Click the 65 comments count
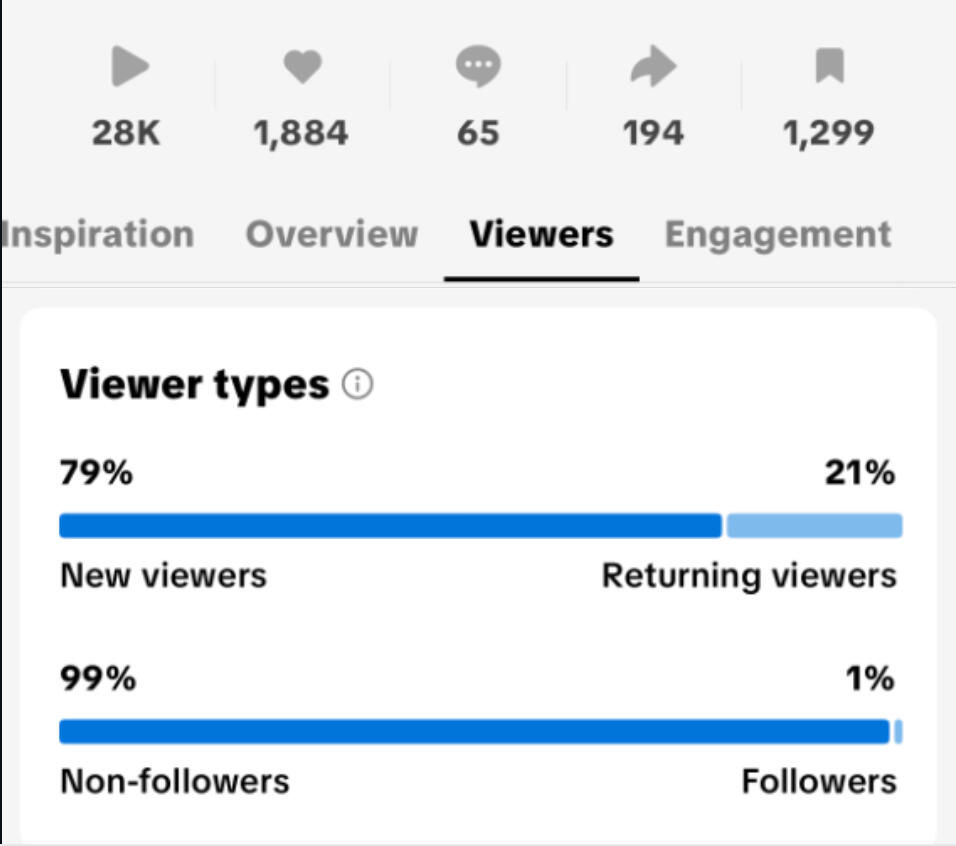The width and height of the screenshot is (956, 846). coord(478,133)
